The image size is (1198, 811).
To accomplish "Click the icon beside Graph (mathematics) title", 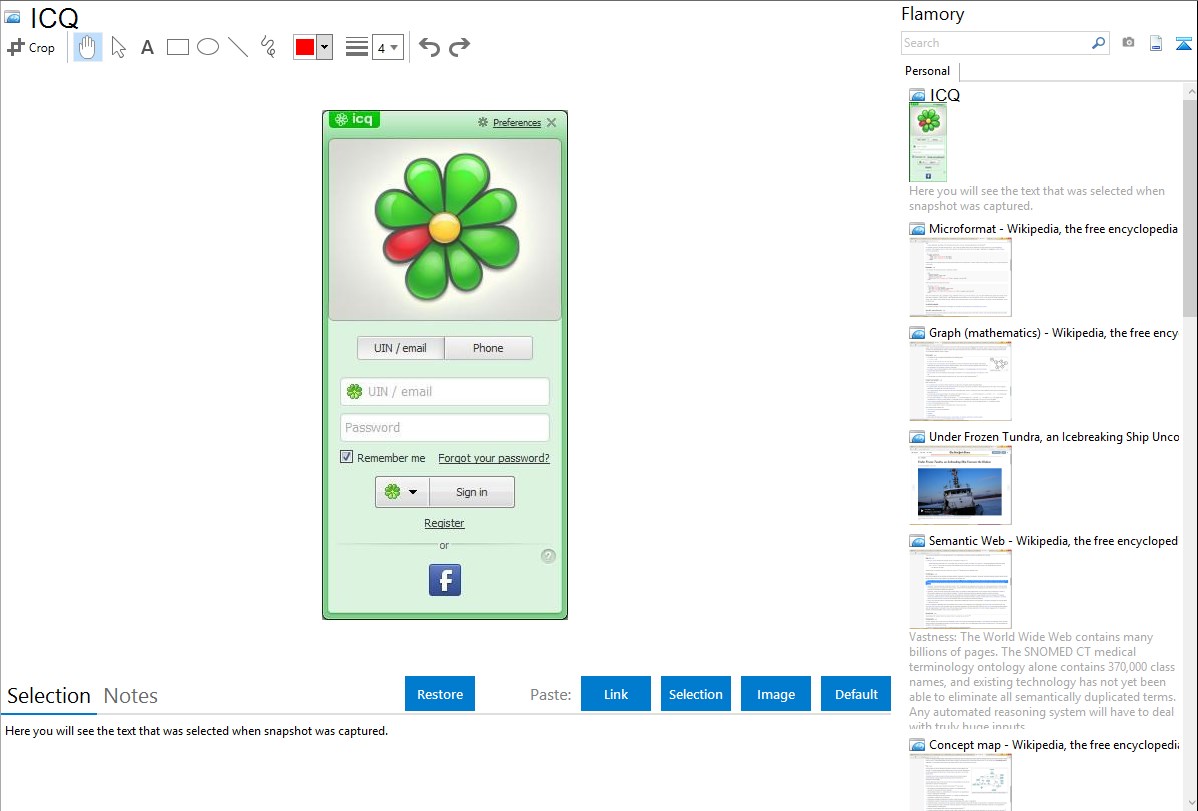I will coord(917,333).
